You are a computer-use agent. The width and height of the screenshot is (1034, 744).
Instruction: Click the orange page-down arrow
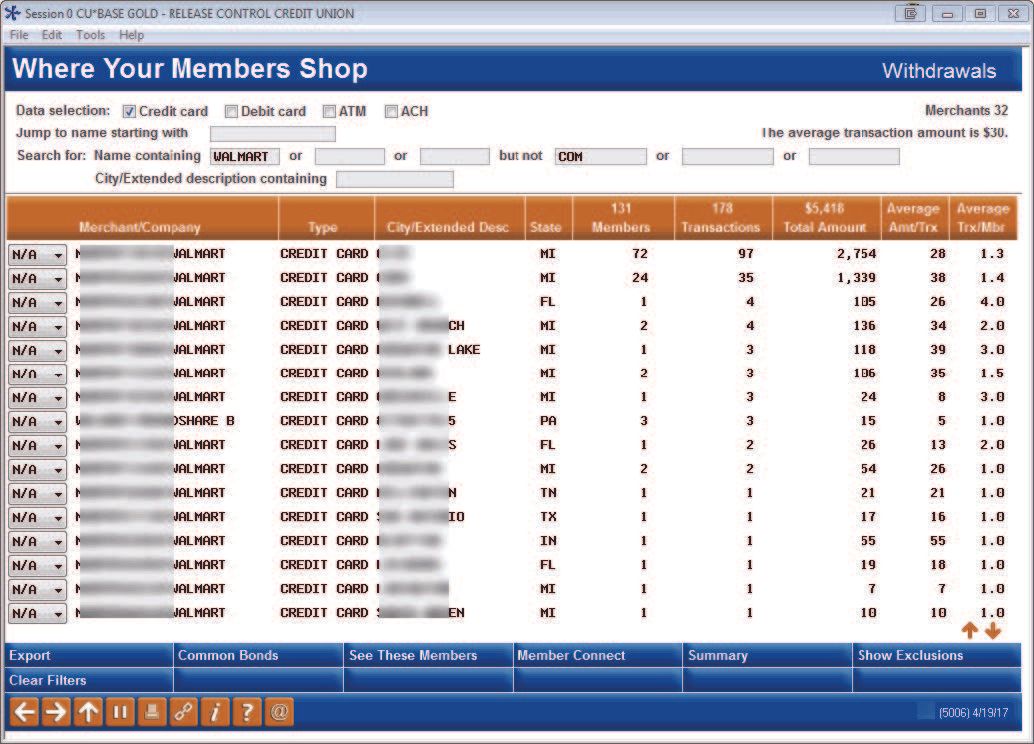click(992, 631)
